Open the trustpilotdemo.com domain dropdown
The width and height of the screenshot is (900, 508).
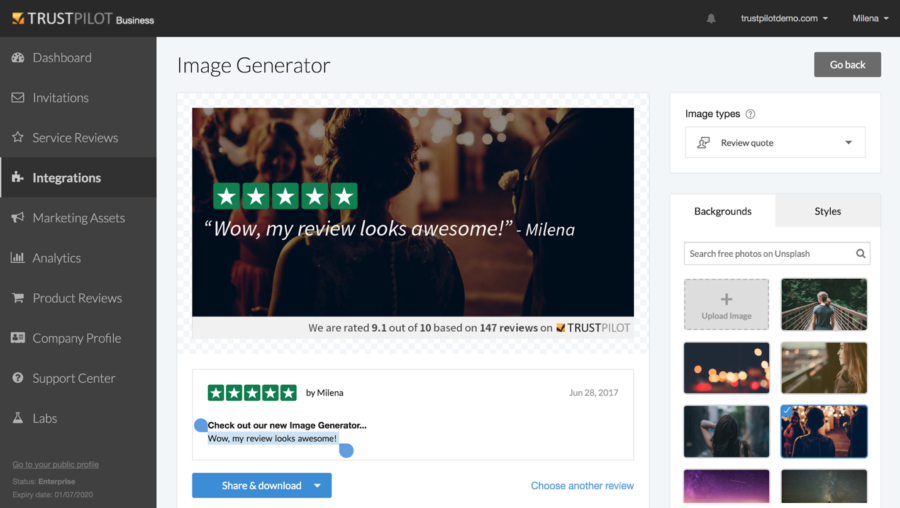784,18
